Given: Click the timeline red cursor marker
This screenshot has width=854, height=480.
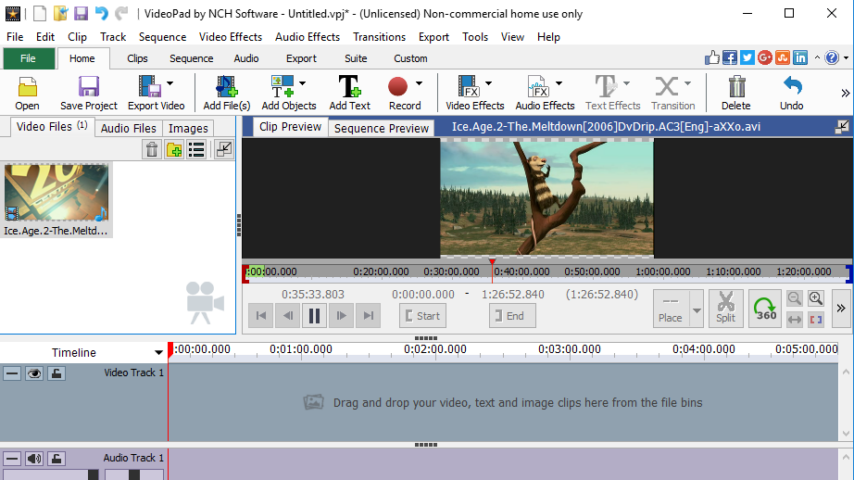Looking at the screenshot, I should (170, 350).
